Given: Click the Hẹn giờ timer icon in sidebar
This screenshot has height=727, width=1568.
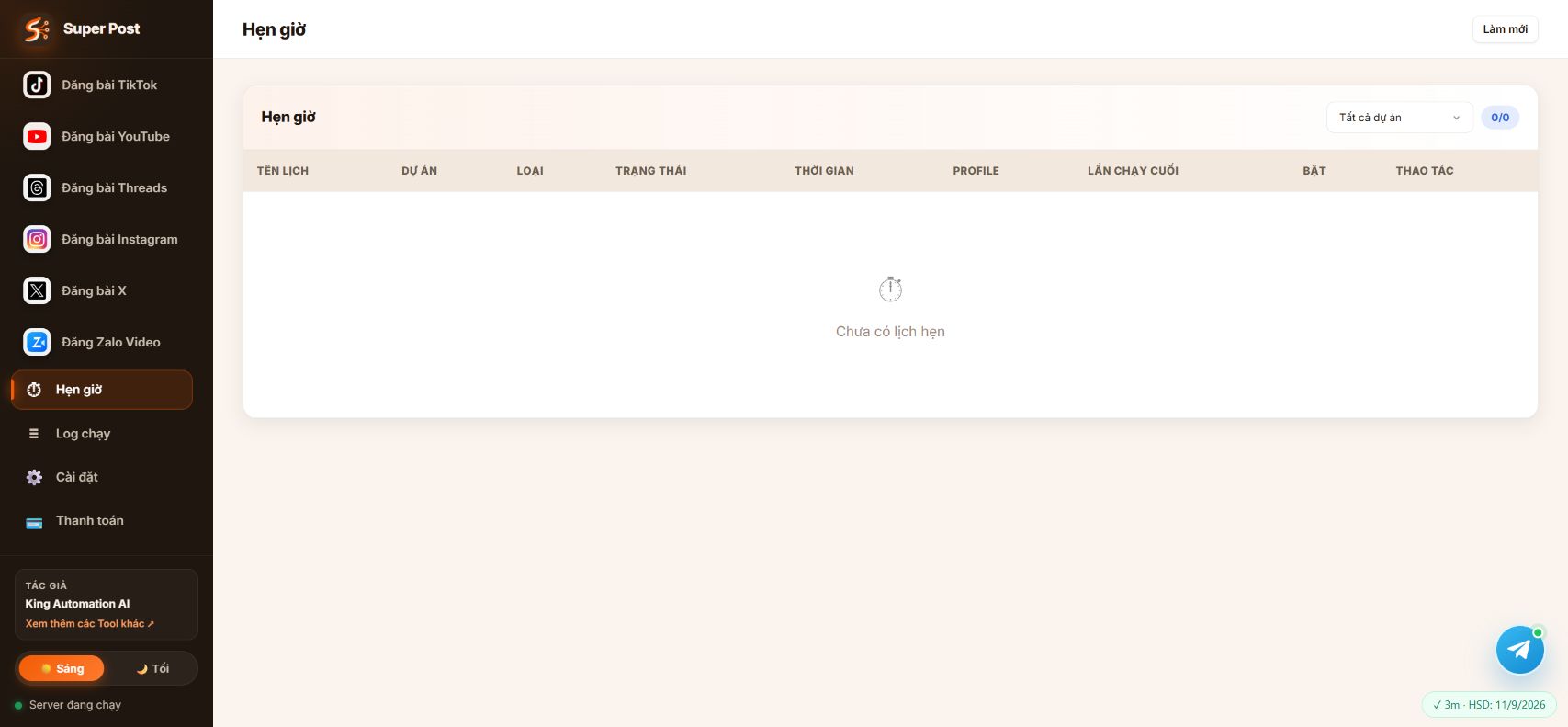Looking at the screenshot, I should click(x=34, y=390).
